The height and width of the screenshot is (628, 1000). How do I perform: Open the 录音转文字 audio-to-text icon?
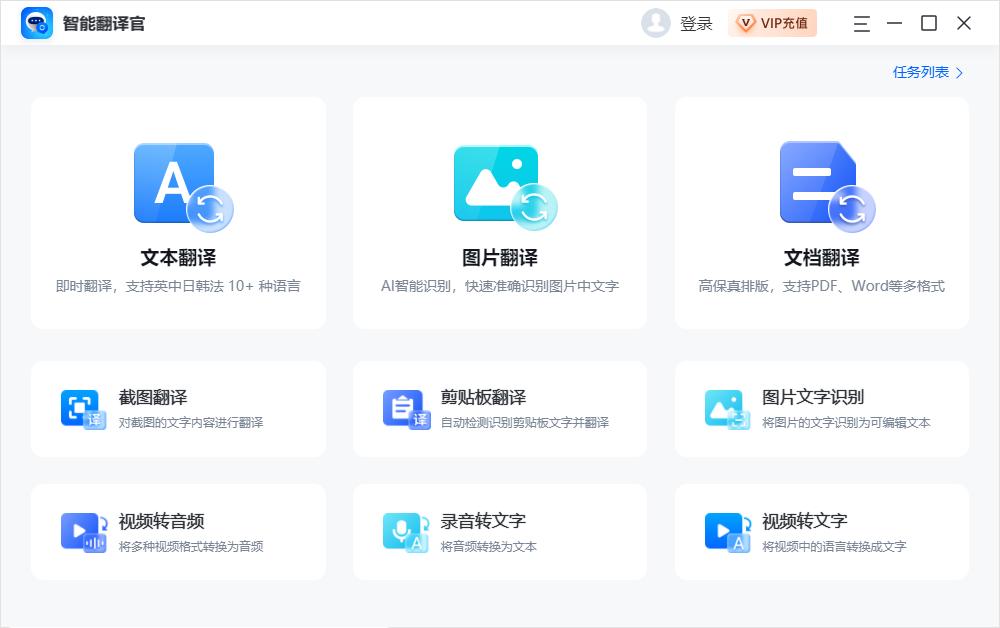tap(404, 531)
